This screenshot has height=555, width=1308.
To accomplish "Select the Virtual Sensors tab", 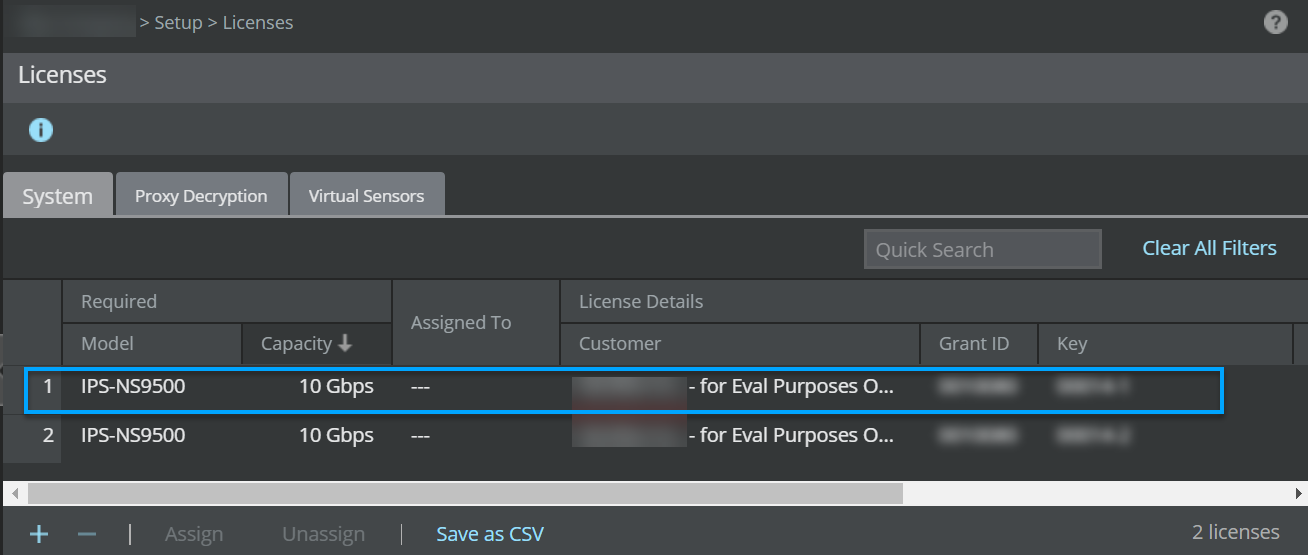I will 366,196.
